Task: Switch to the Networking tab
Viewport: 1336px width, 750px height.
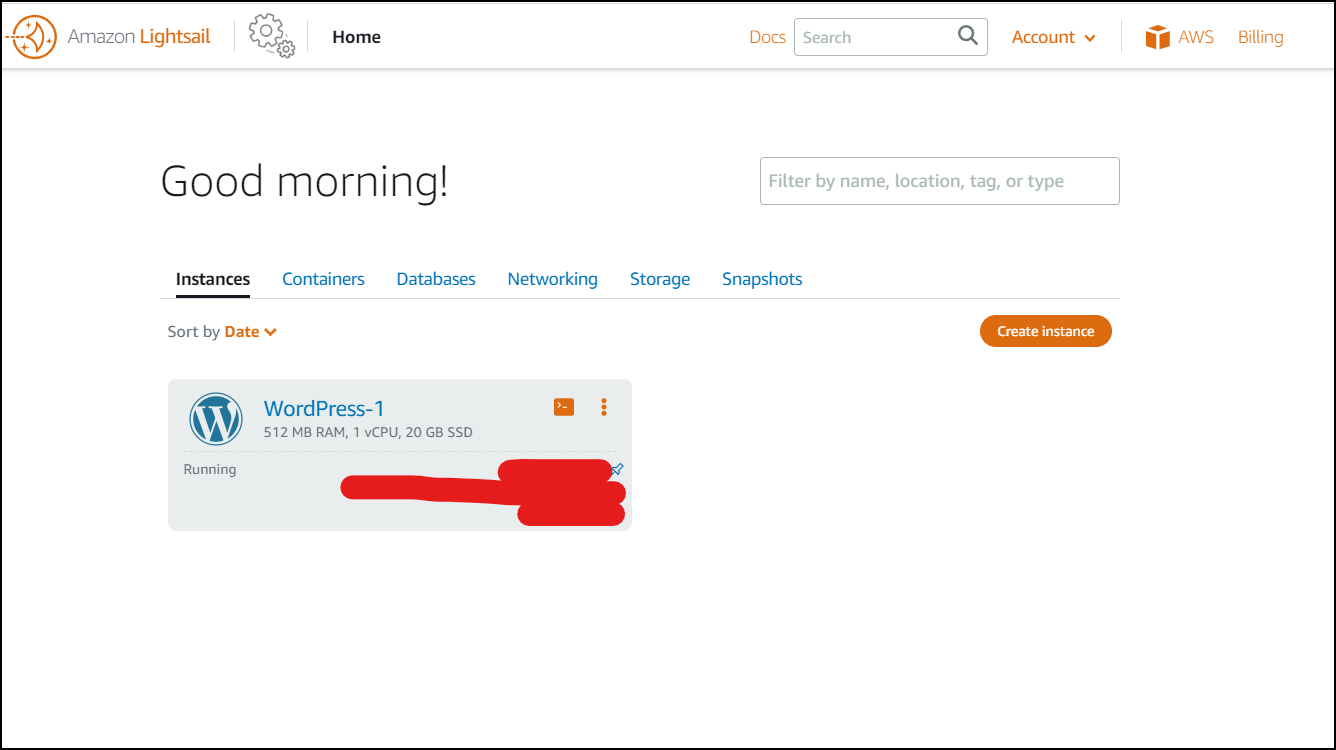Action: click(x=552, y=279)
